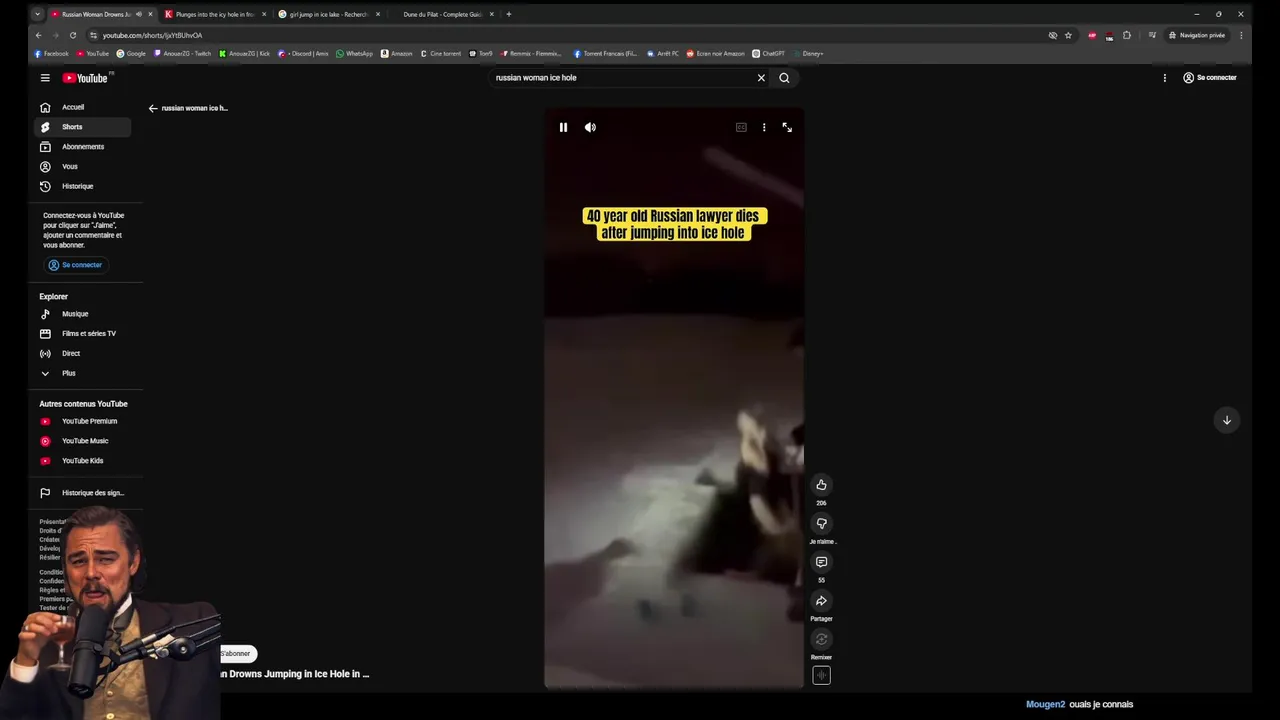
Task: Mute the Short's volume
Action: [590, 127]
